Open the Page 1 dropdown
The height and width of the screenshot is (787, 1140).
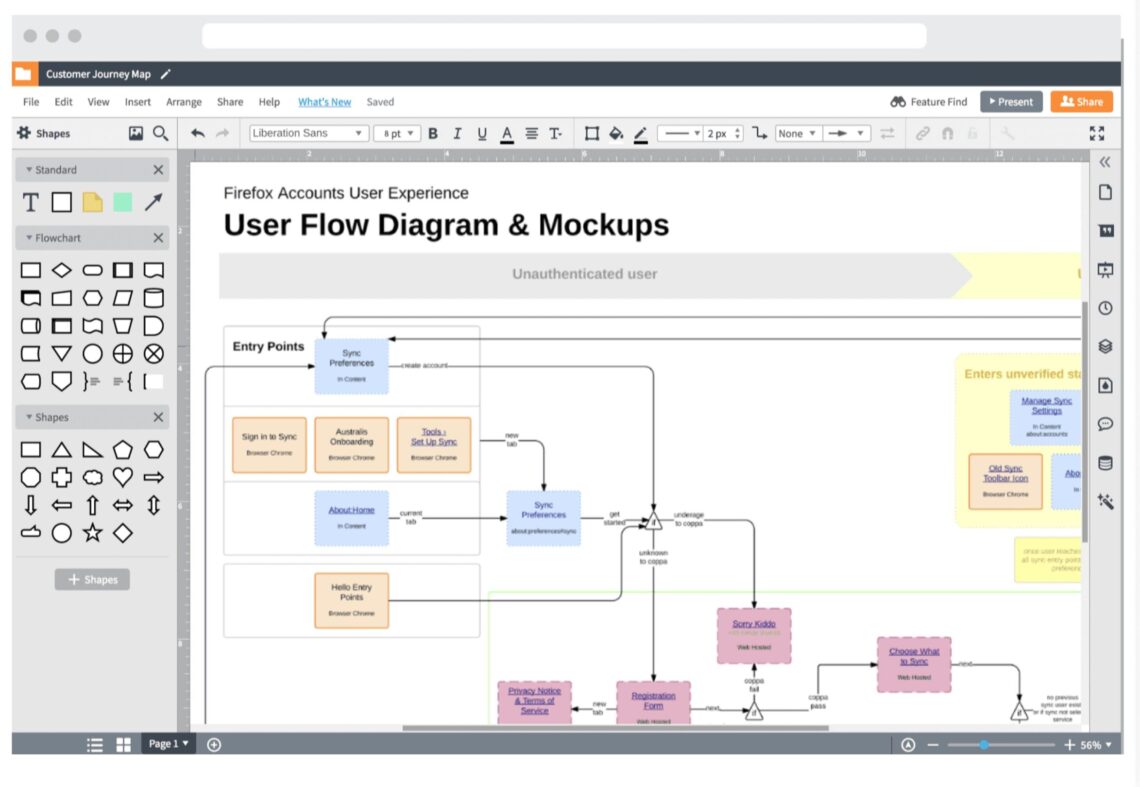[x=168, y=744]
